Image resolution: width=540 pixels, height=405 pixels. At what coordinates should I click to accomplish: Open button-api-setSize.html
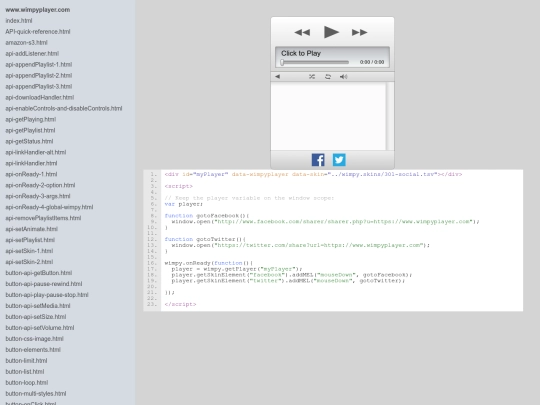click(x=36, y=317)
